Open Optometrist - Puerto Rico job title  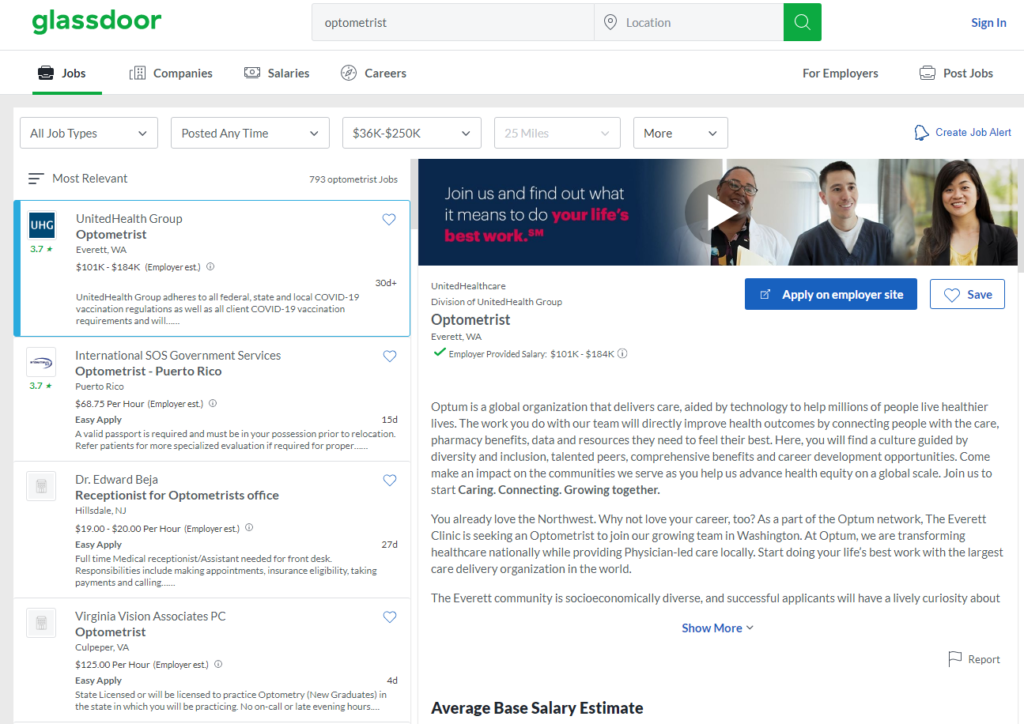pos(148,371)
